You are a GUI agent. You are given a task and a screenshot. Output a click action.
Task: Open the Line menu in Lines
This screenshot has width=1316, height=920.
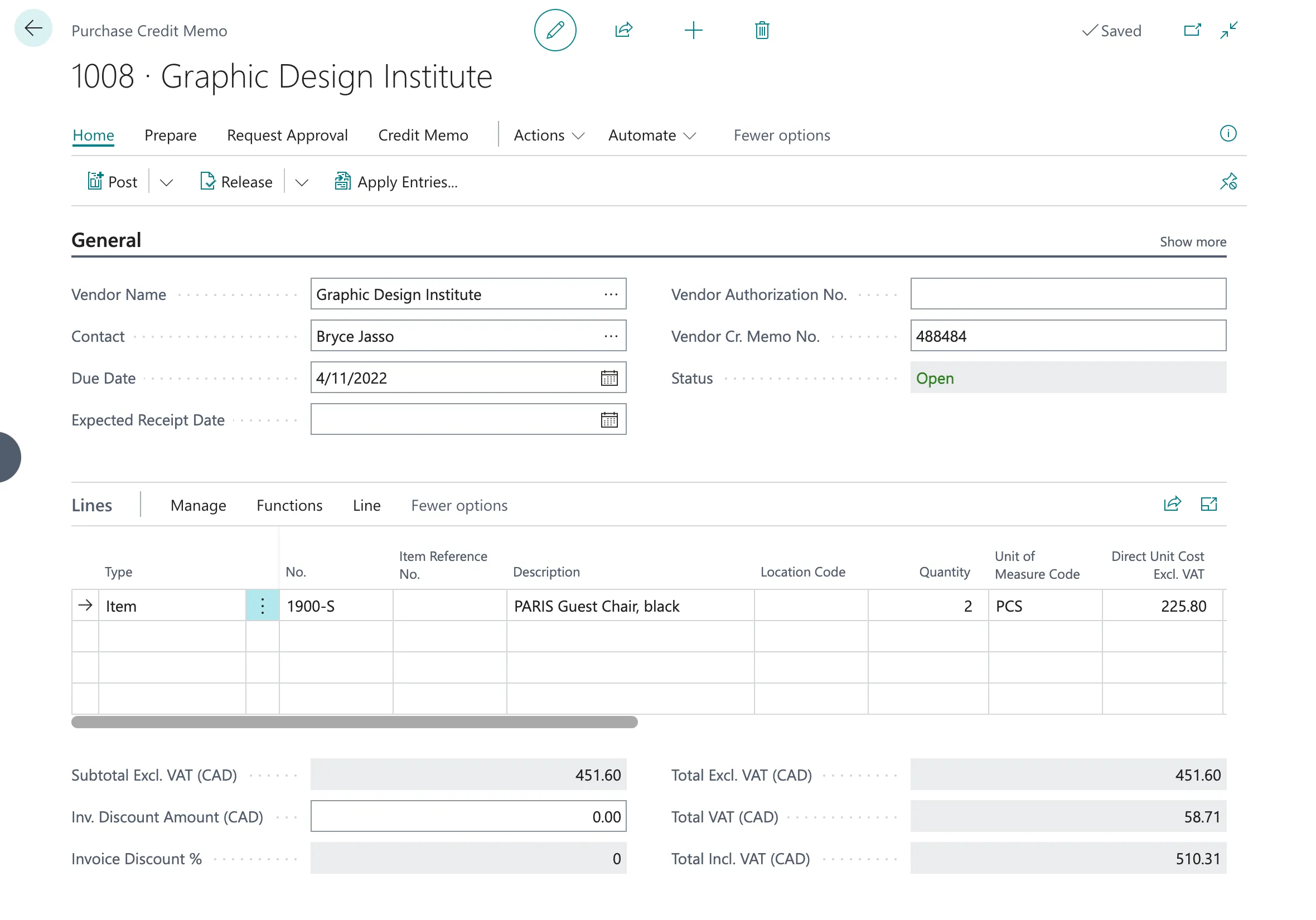point(367,506)
